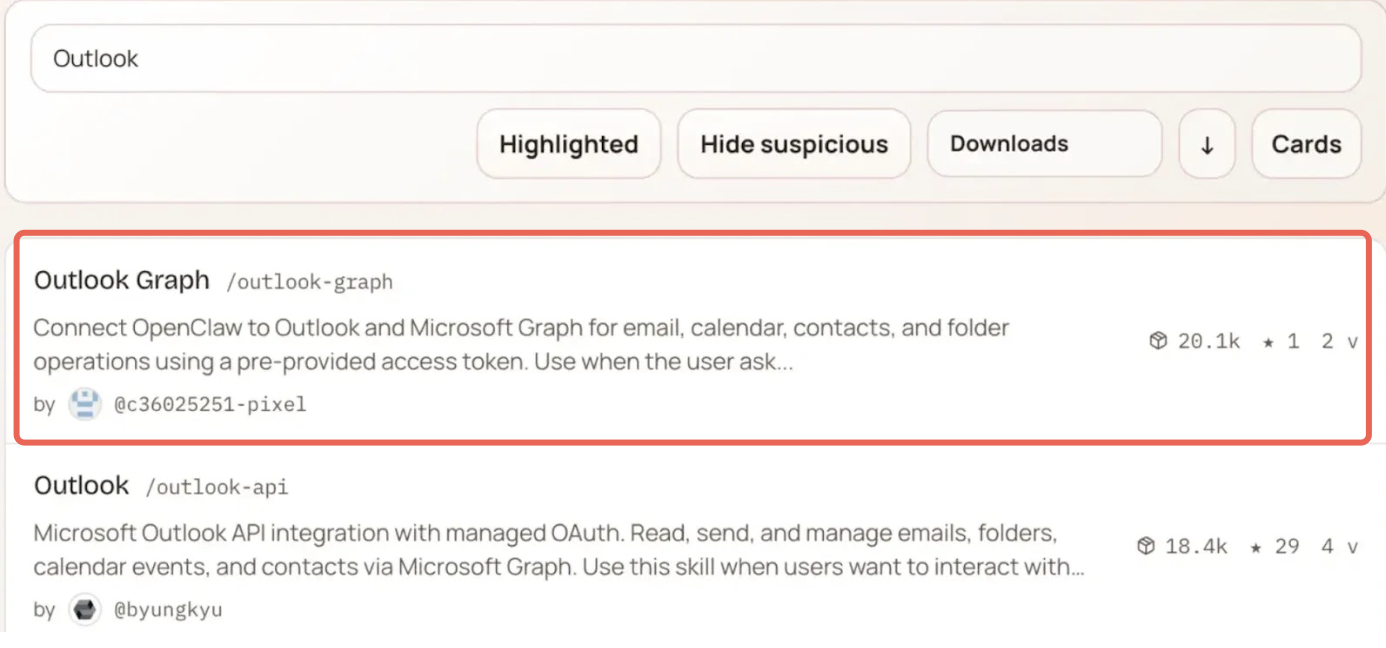Viewport: 1386px width, 648px height.
Task: Open the Downloads sort dropdown
Action: (1044, 144)
